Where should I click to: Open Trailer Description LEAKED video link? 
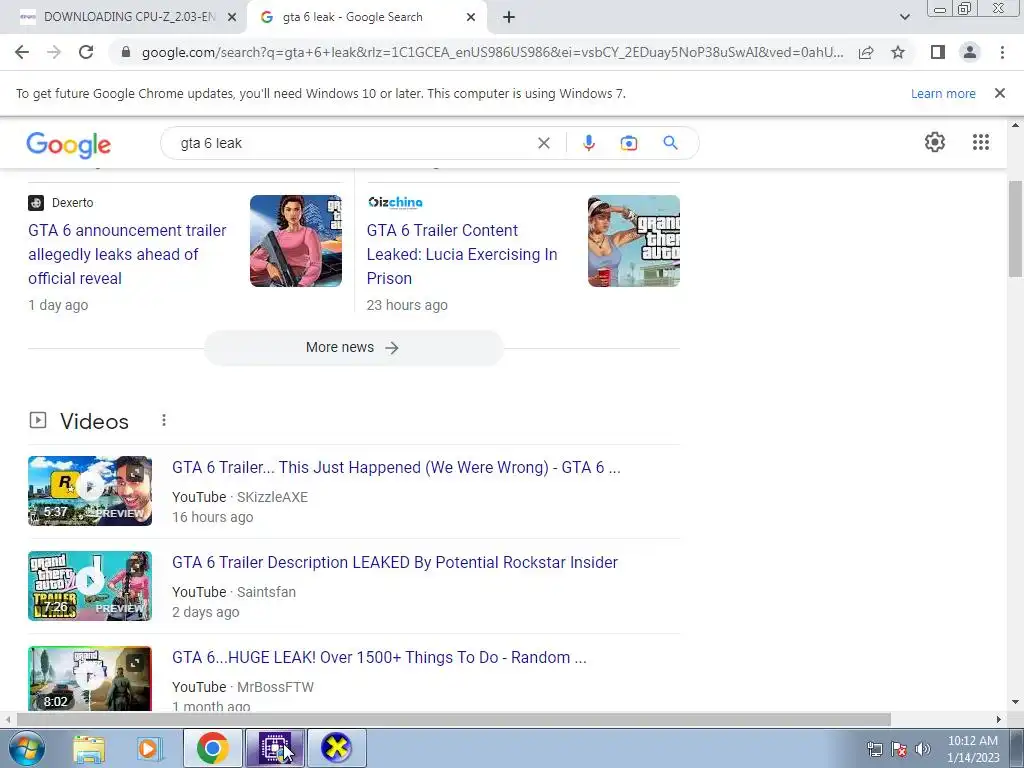[x=394, y=562]
